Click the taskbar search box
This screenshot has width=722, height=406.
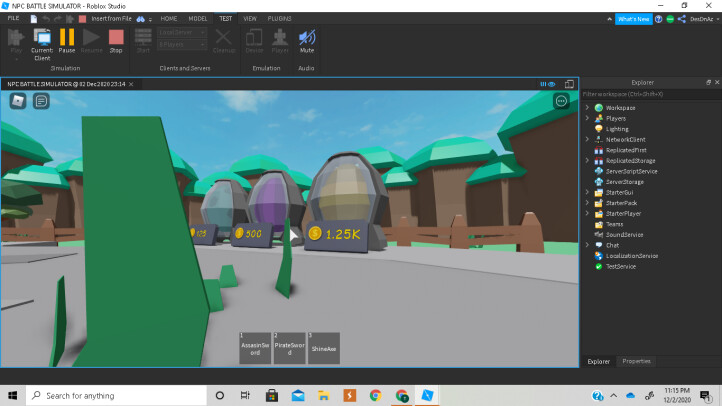[x=116, y=395]
